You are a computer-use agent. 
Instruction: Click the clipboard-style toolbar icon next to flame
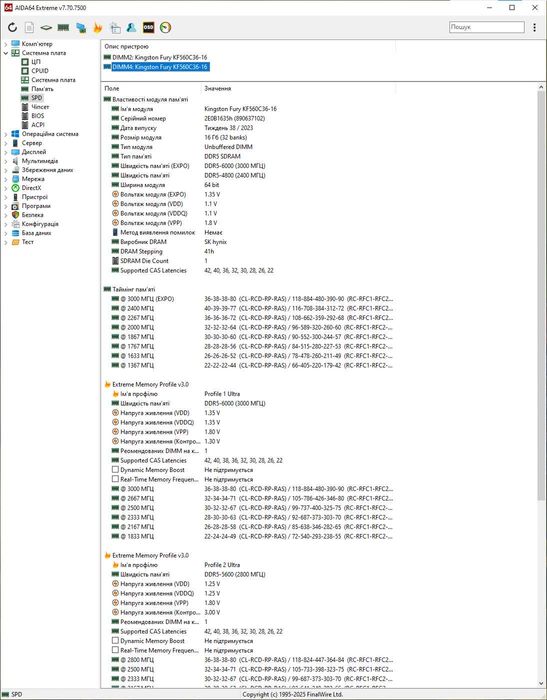tap(115, 27)
